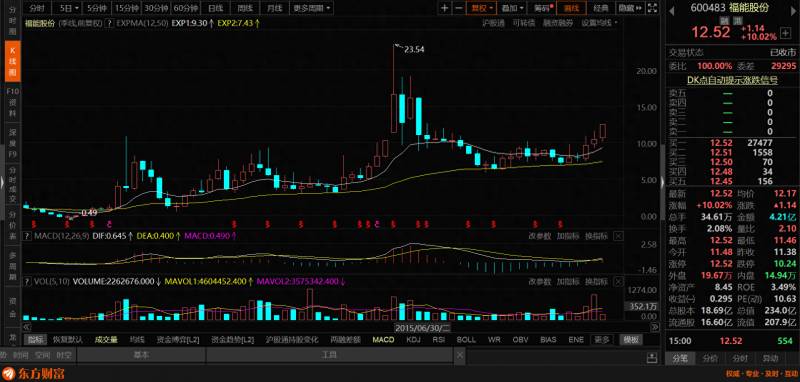Click 换指标 in VOL panel
The image size is (800, 382).
point(596,282)
